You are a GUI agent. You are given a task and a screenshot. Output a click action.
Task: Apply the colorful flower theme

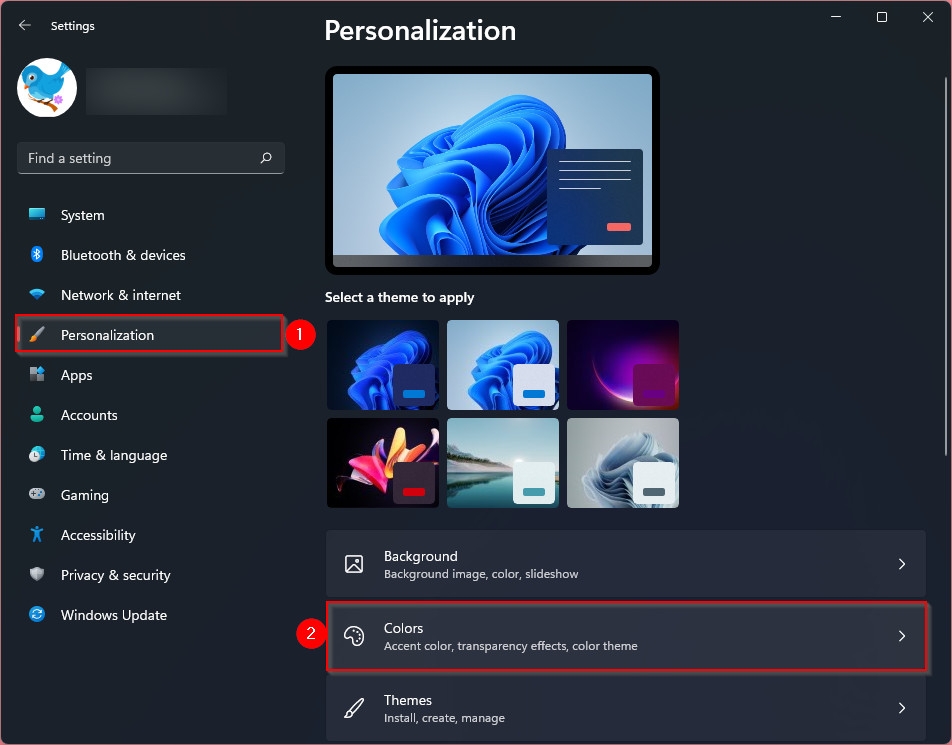tap(382, 463)
